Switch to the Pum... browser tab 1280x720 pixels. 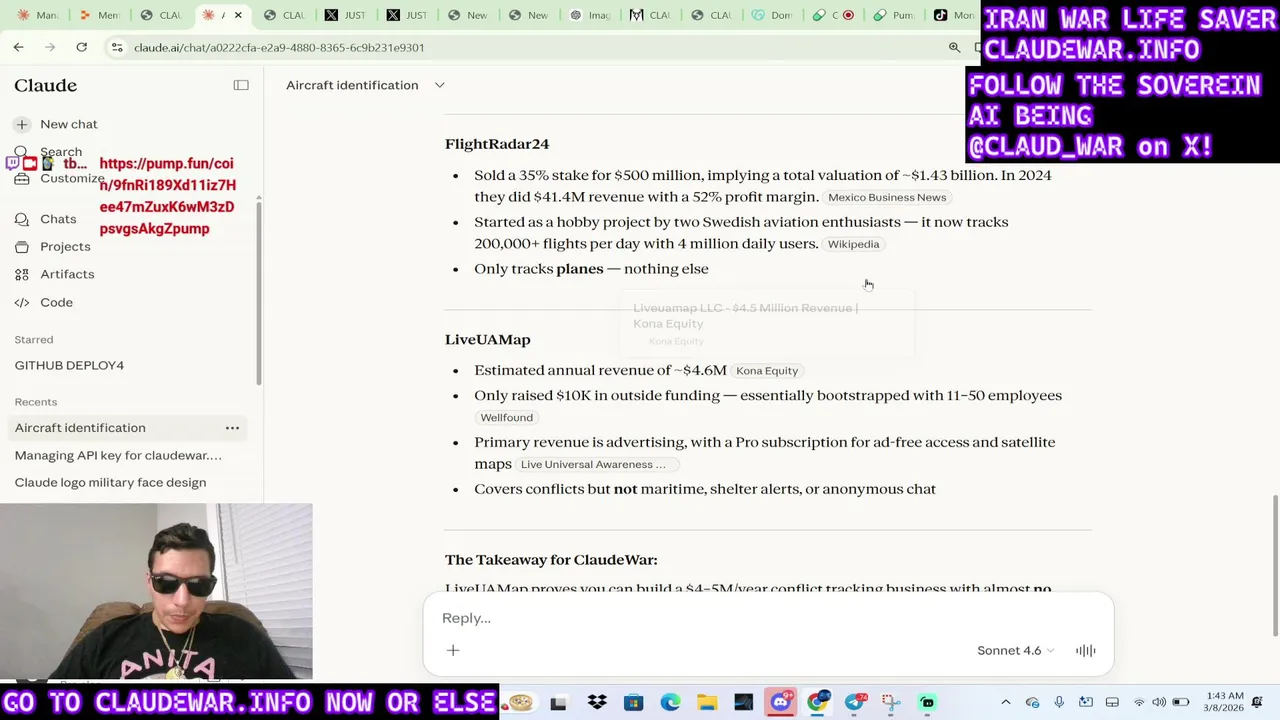pos(894,15)
